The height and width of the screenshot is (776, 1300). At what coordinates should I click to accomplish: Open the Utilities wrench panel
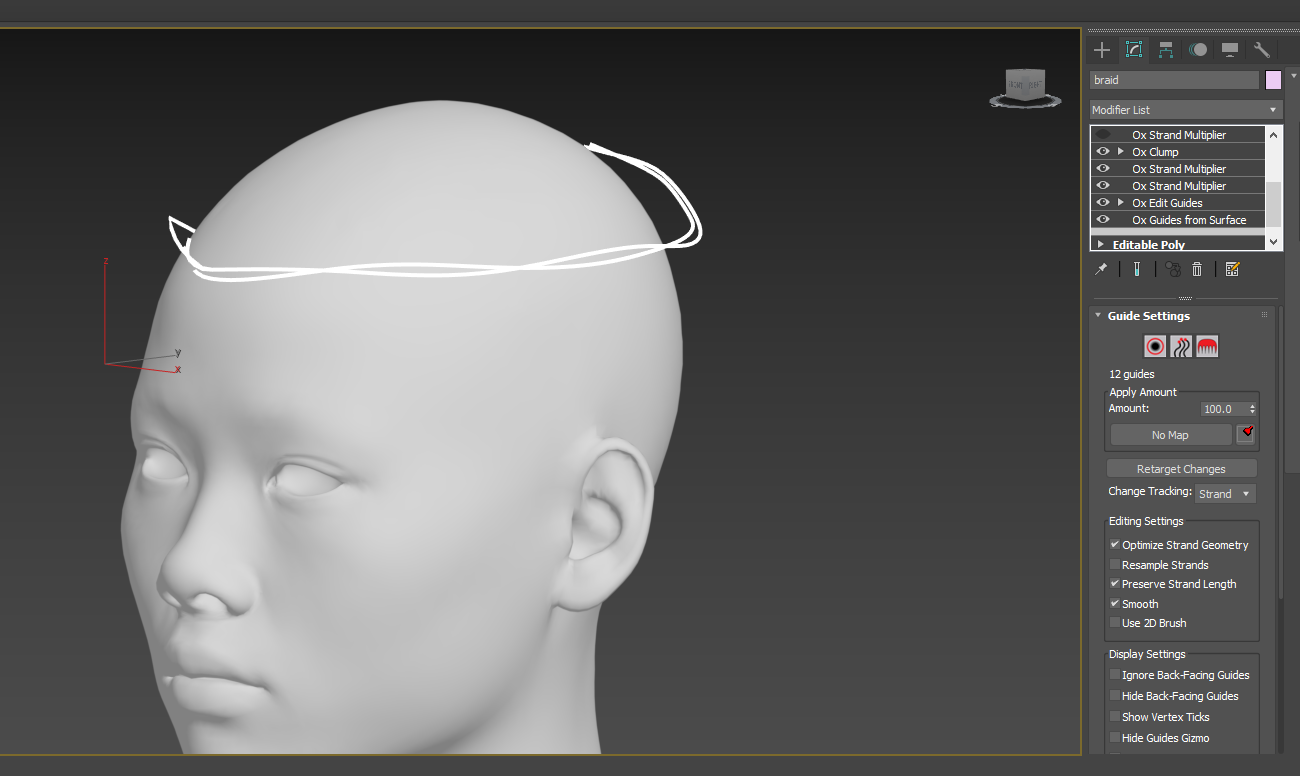1262,50
